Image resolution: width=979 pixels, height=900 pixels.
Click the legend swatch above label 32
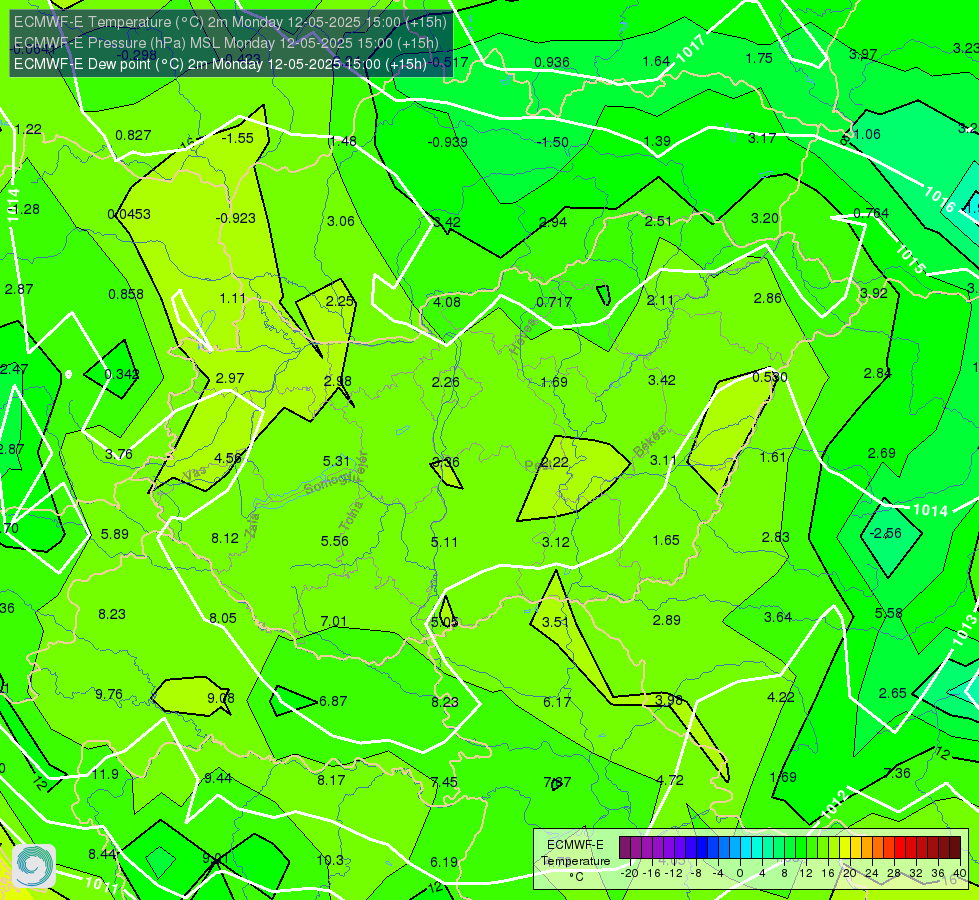[910, 848]
